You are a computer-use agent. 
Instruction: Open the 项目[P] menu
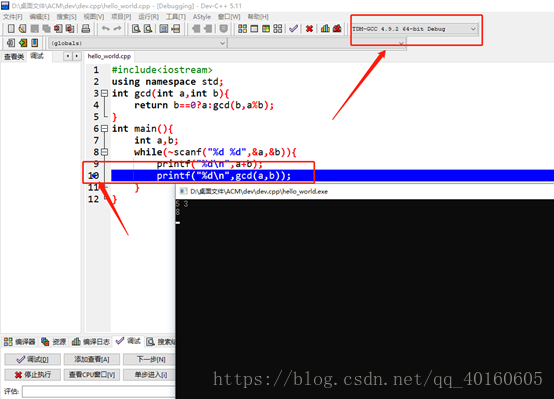(x=121, y=17)
